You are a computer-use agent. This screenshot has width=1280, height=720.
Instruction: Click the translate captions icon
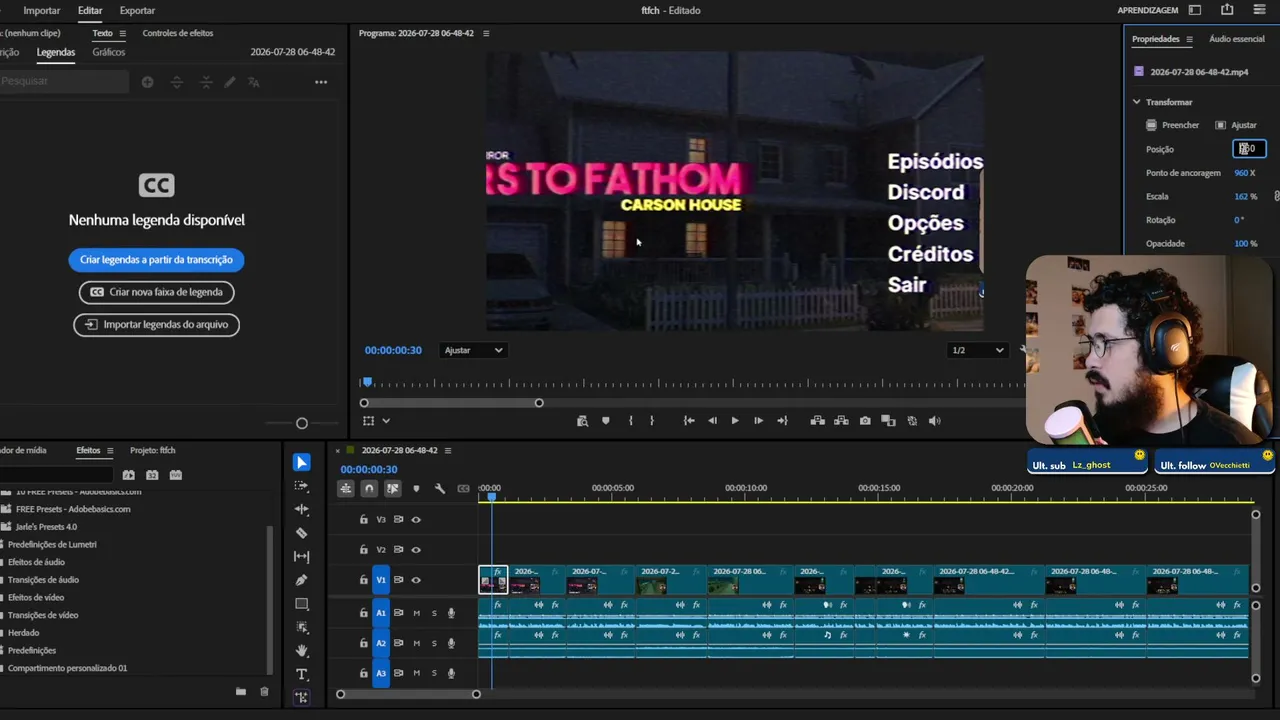[x=254, y=82]
